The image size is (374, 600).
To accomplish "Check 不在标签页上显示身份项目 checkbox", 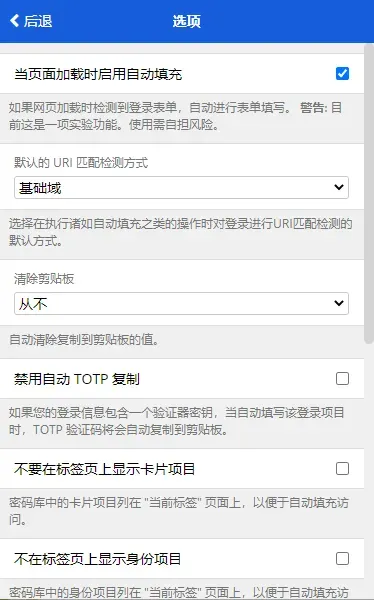I will (x=342, y=558).
